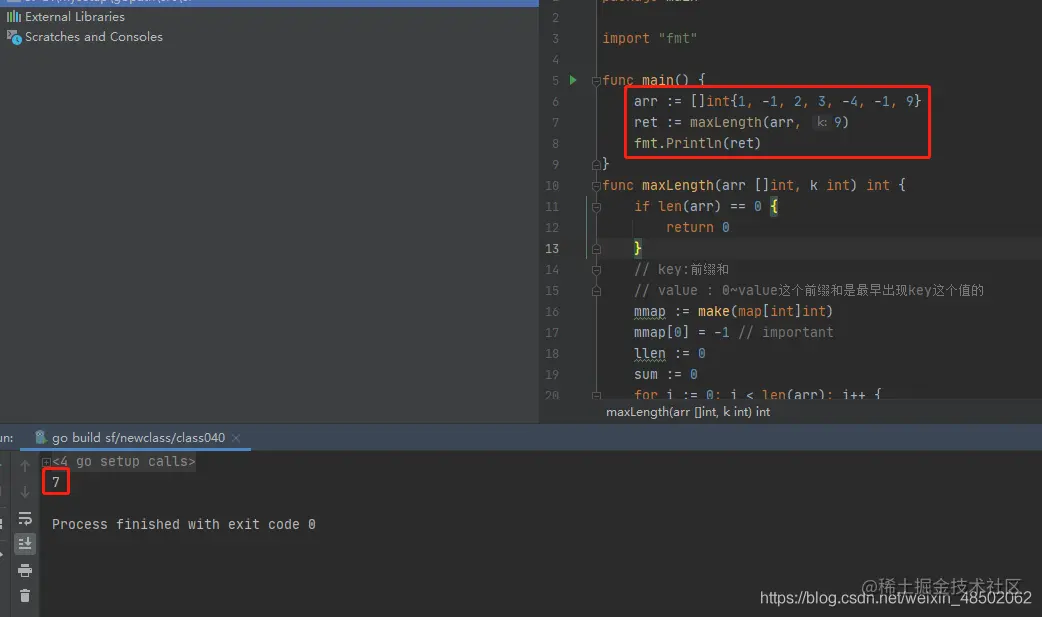This screenshot has width=1042, height=617.
Task: Click the Scratches and Consoles icon
Action: (x=14, y=37)
